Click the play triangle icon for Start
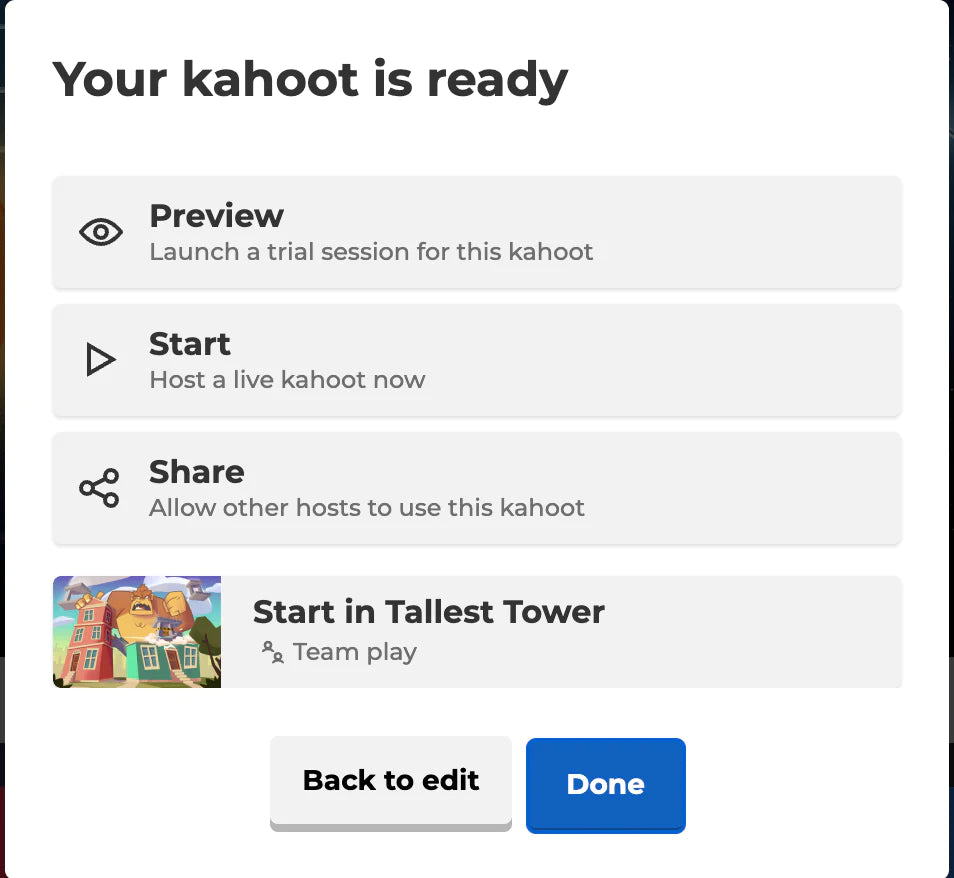954x878 pixels. click(x=100, y=360)
